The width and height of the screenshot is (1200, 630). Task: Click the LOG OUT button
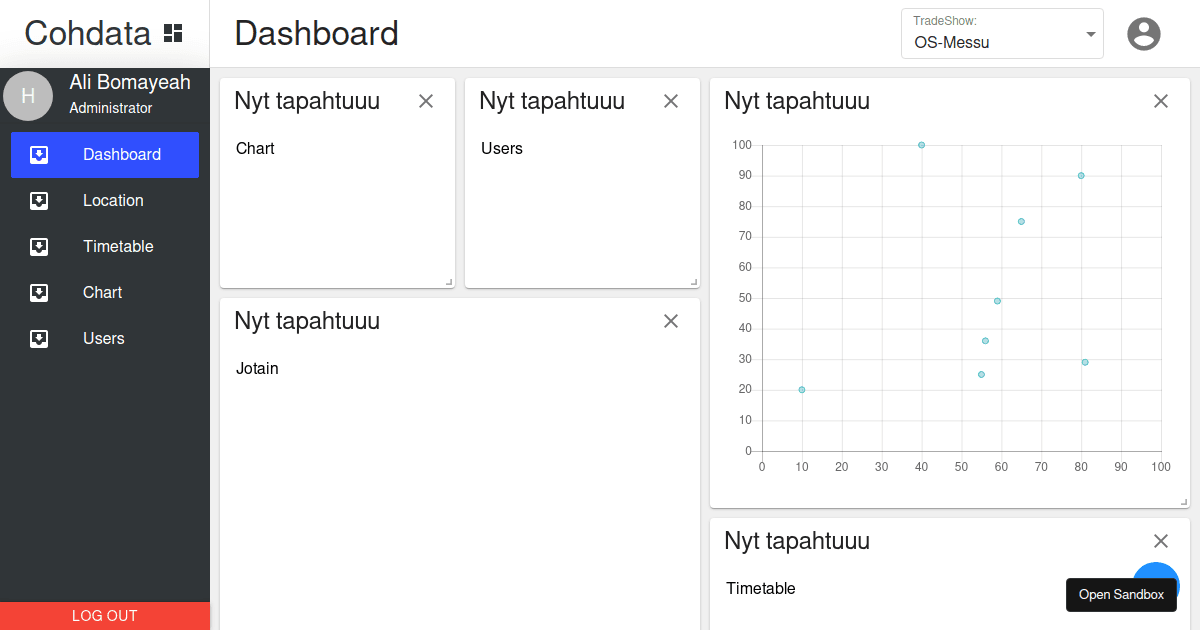click(105, 616)
